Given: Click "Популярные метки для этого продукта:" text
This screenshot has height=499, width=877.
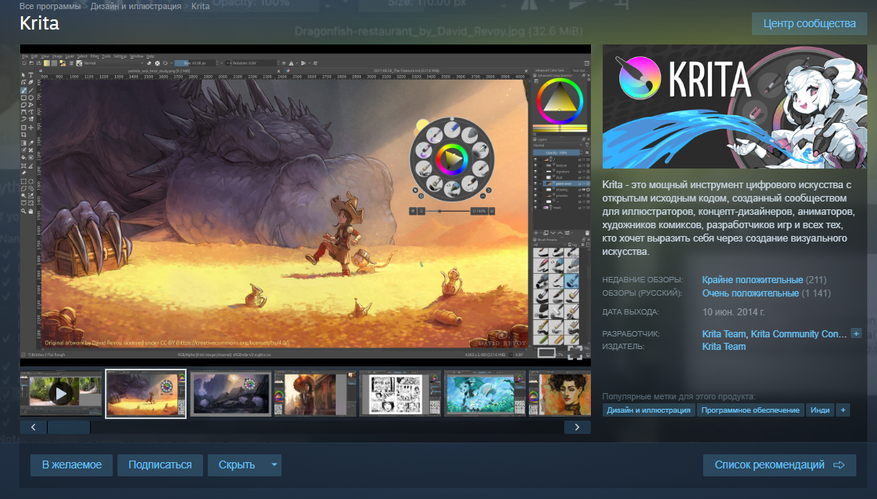Looking at the screenshot, I should click(x=678, y=397).
